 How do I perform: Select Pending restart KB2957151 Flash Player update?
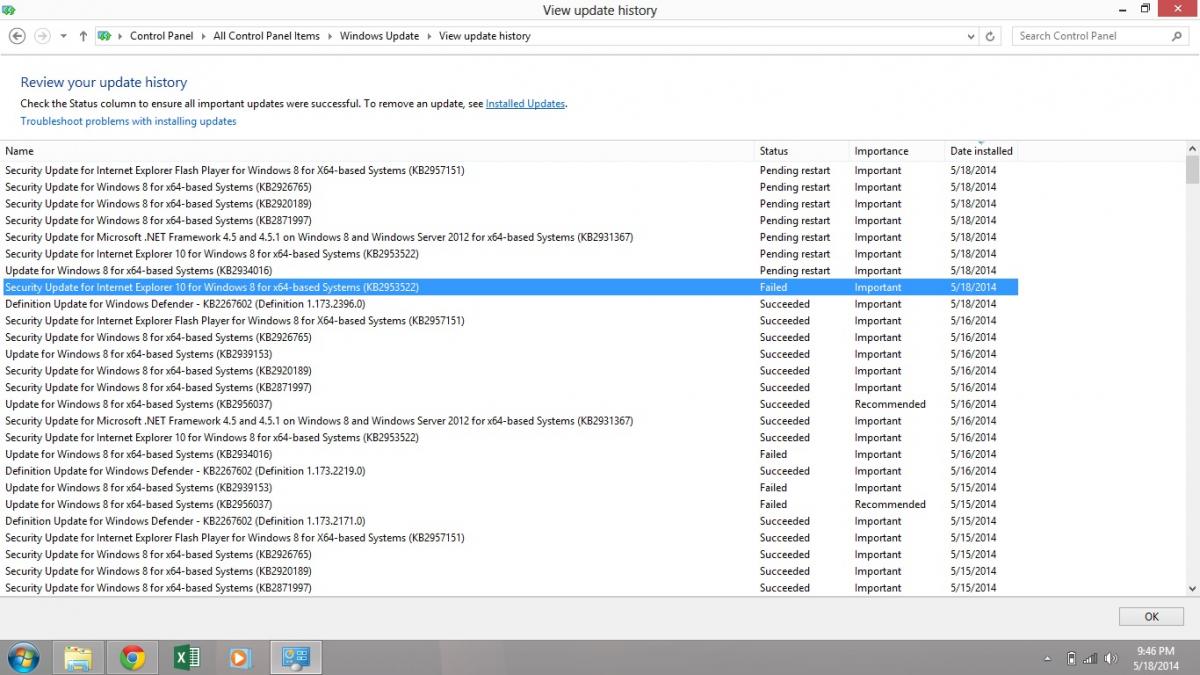tap(509, 170)
